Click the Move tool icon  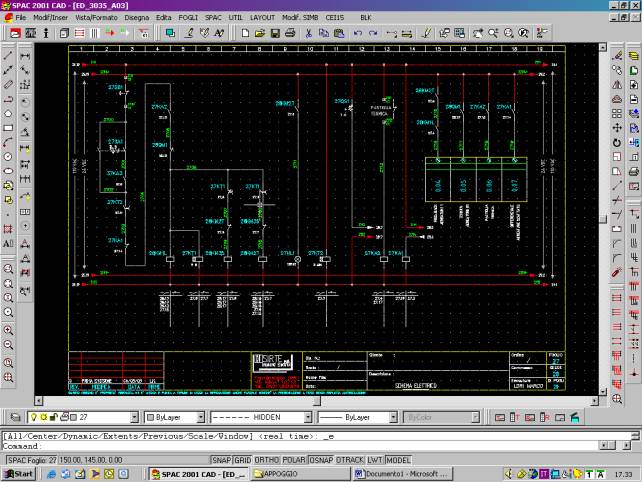(x=617, y=128)
